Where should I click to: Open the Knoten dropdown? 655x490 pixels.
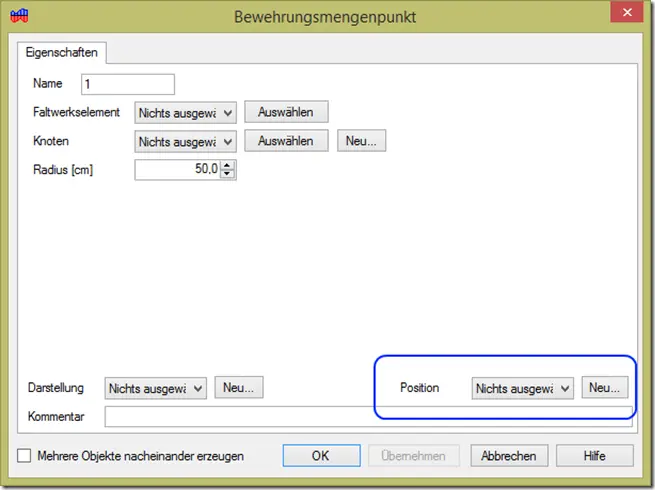click(x=185, y=142)
